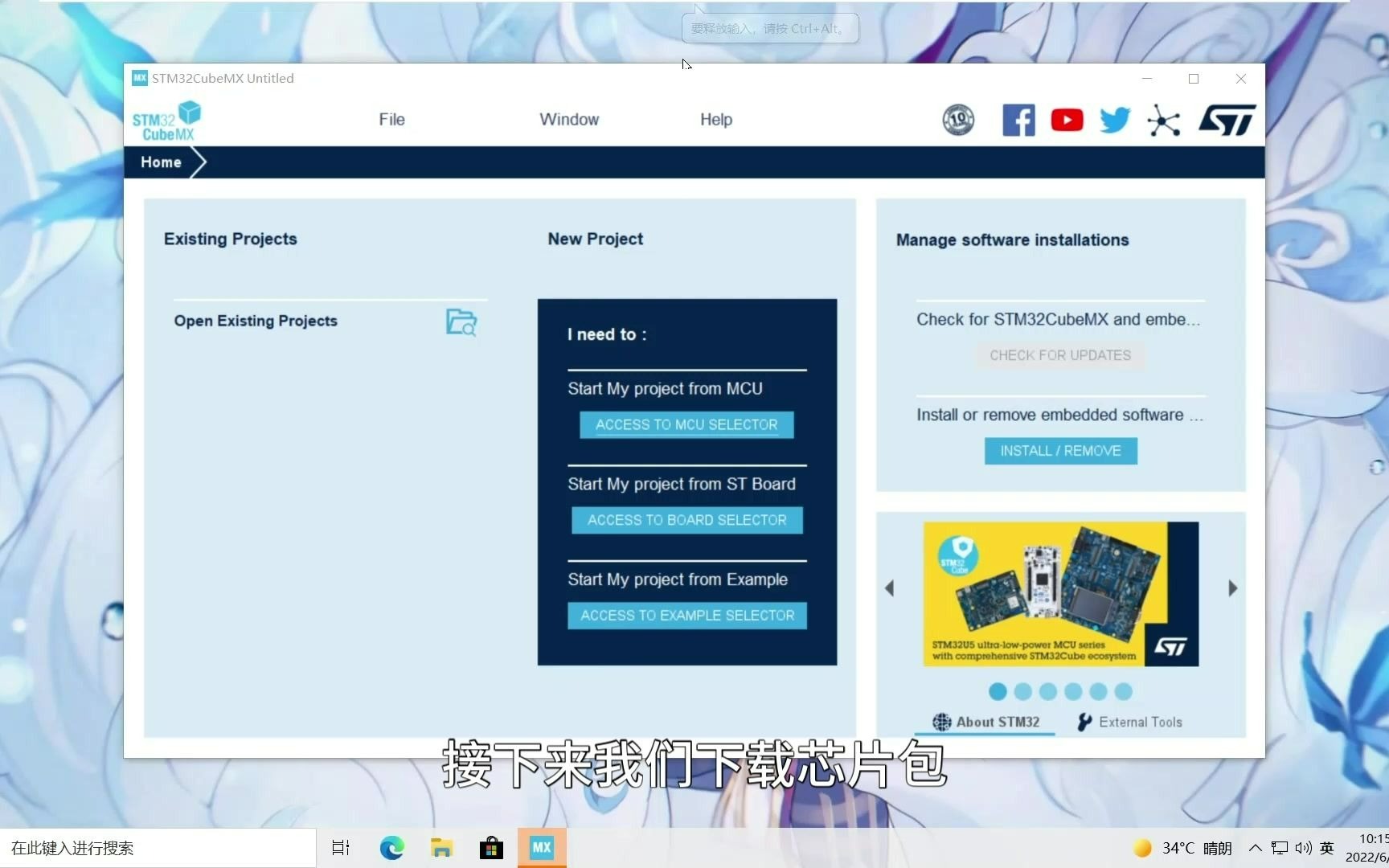Click the MX title bar icon
Screen dimensions: 1389x868
[x=140, y=78]
